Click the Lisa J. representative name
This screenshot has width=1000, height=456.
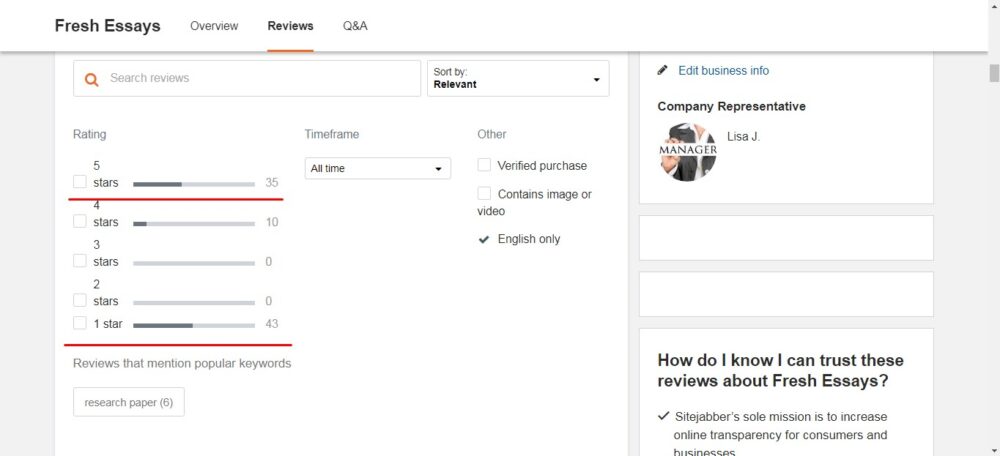(x=744, y=137)
